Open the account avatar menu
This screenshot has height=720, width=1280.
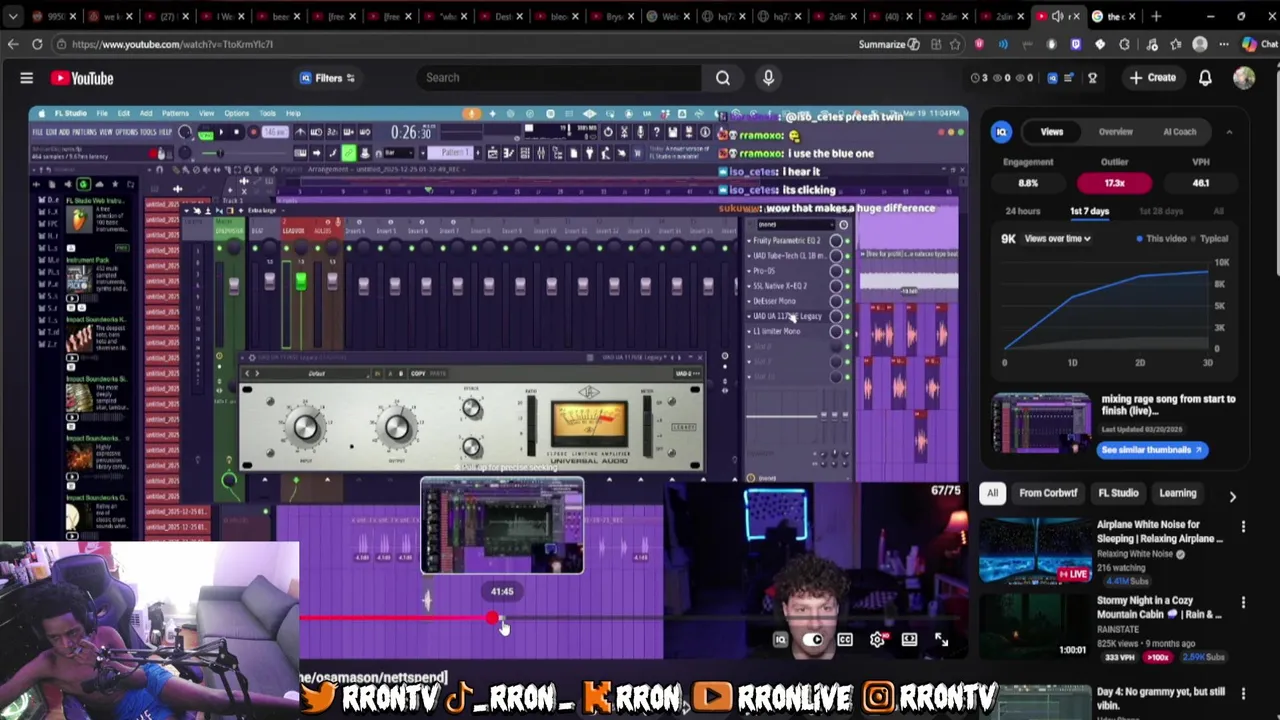coord(1244,78)
